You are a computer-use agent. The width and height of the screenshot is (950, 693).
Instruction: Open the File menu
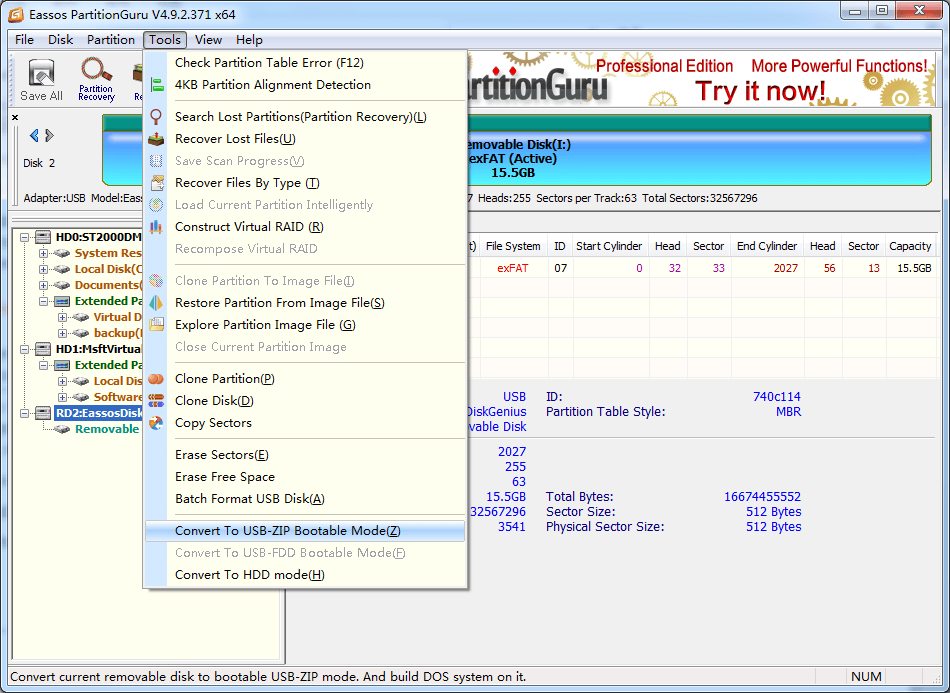coord(24,40)
